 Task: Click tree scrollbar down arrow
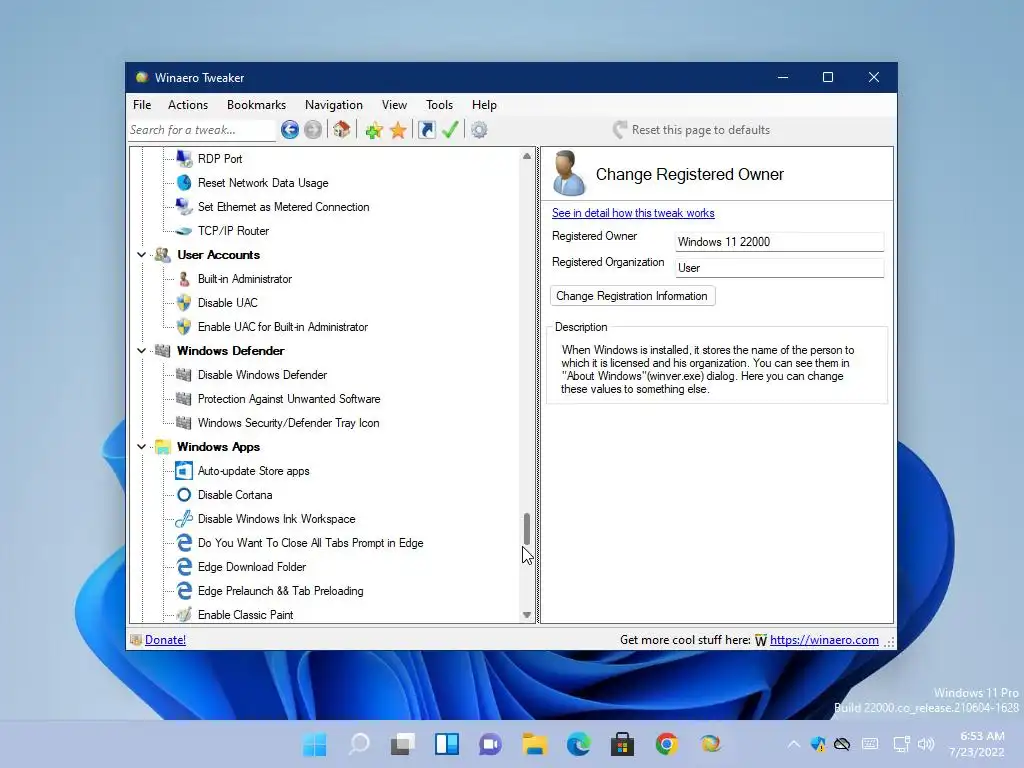527,615
